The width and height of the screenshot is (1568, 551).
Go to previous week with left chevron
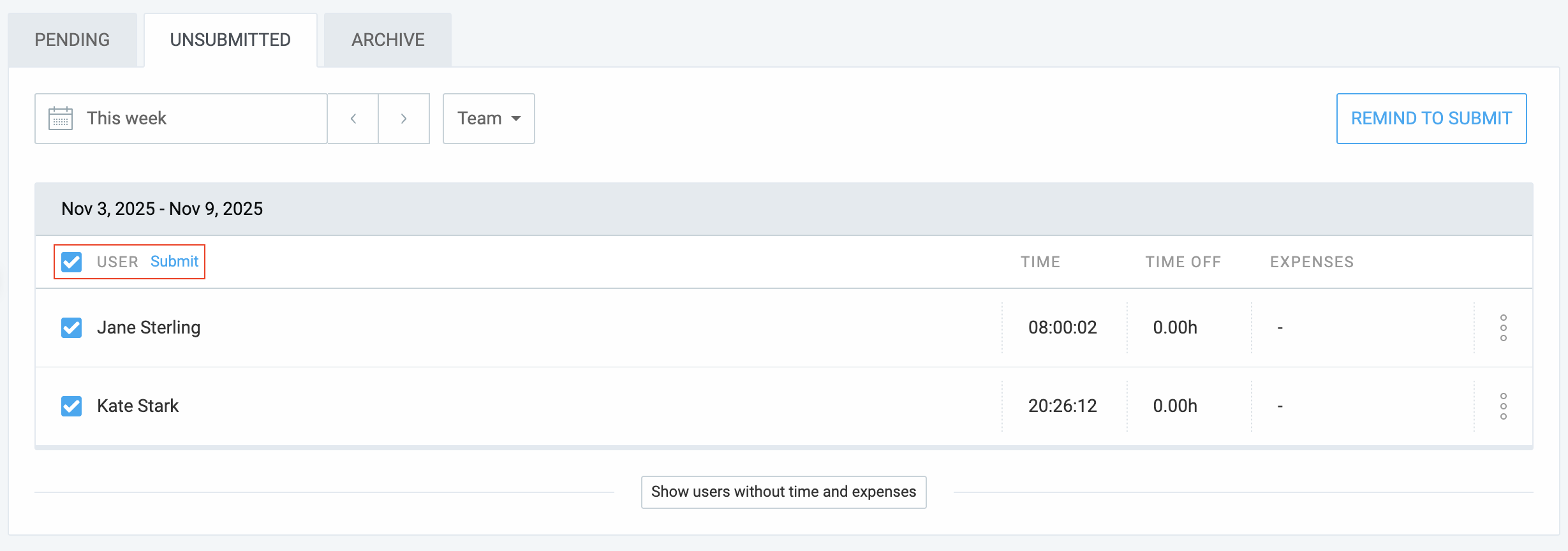pos(353,119)
